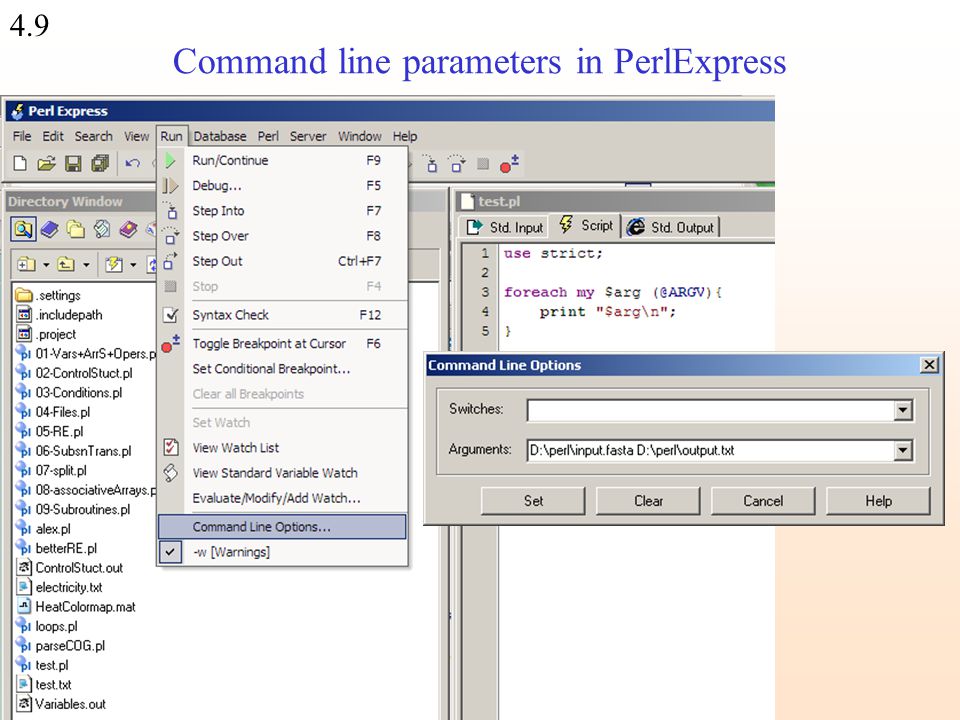Click the View Watch List icon in menu

(171, 447)
